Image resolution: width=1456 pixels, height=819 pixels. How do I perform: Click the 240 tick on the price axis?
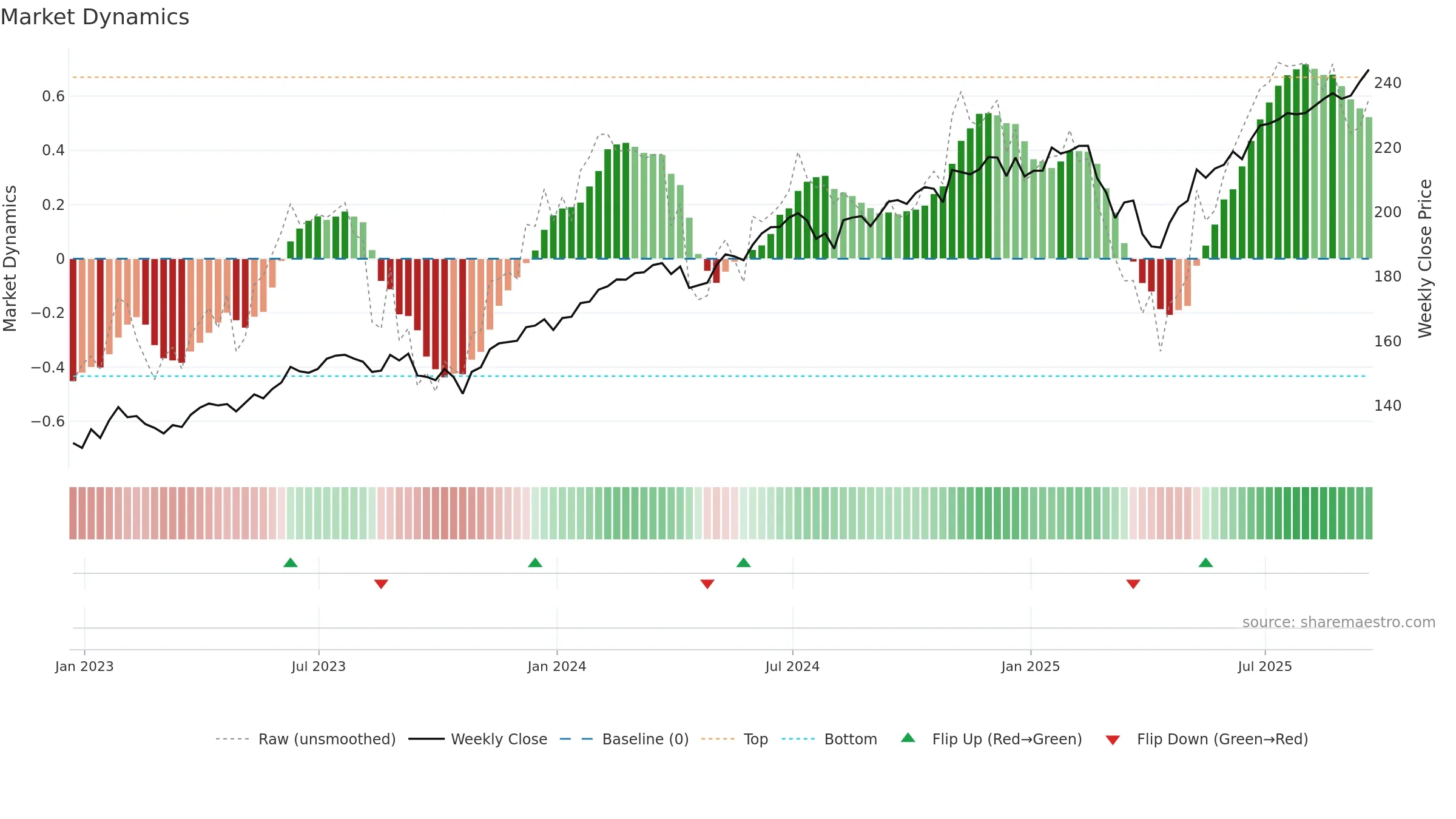tap(1388, 83)
